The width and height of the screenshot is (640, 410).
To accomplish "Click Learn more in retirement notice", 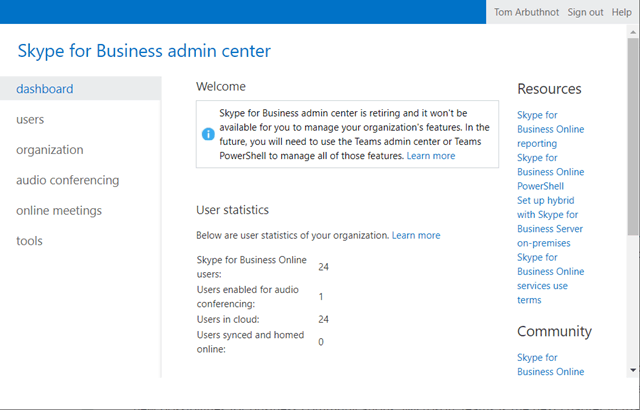I will pyautogui.click(x=431, y=156).
